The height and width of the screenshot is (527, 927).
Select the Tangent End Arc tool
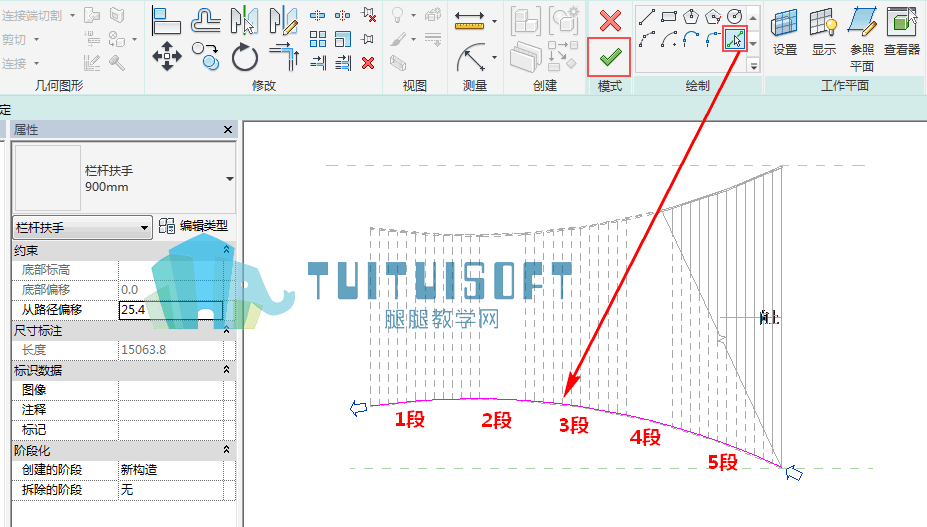[x=691, y=40]
